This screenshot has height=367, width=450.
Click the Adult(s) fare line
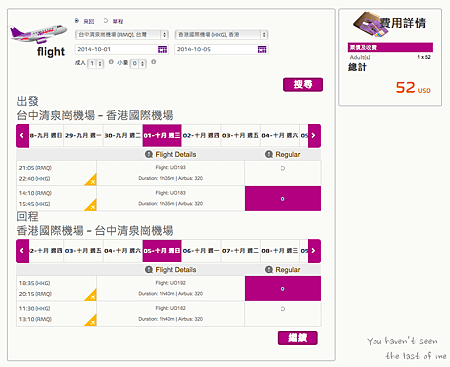tap(390, 57)
